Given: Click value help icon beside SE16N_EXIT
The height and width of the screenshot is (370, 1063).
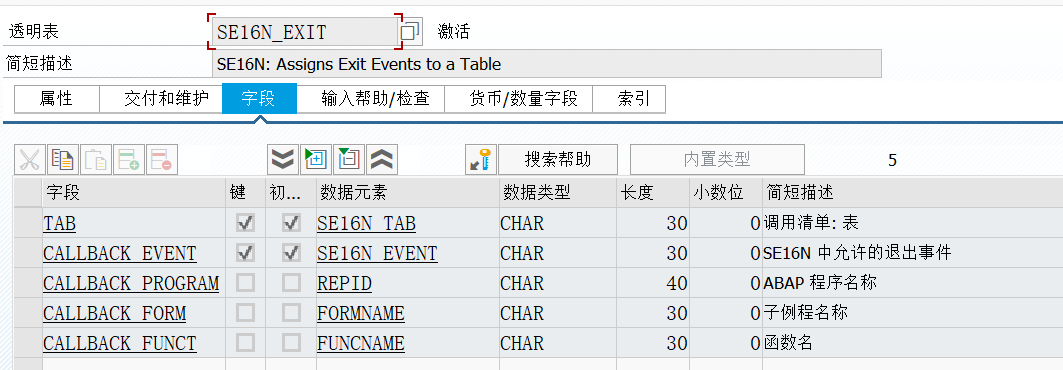Looking at the screenshot, I should [411, 32].
